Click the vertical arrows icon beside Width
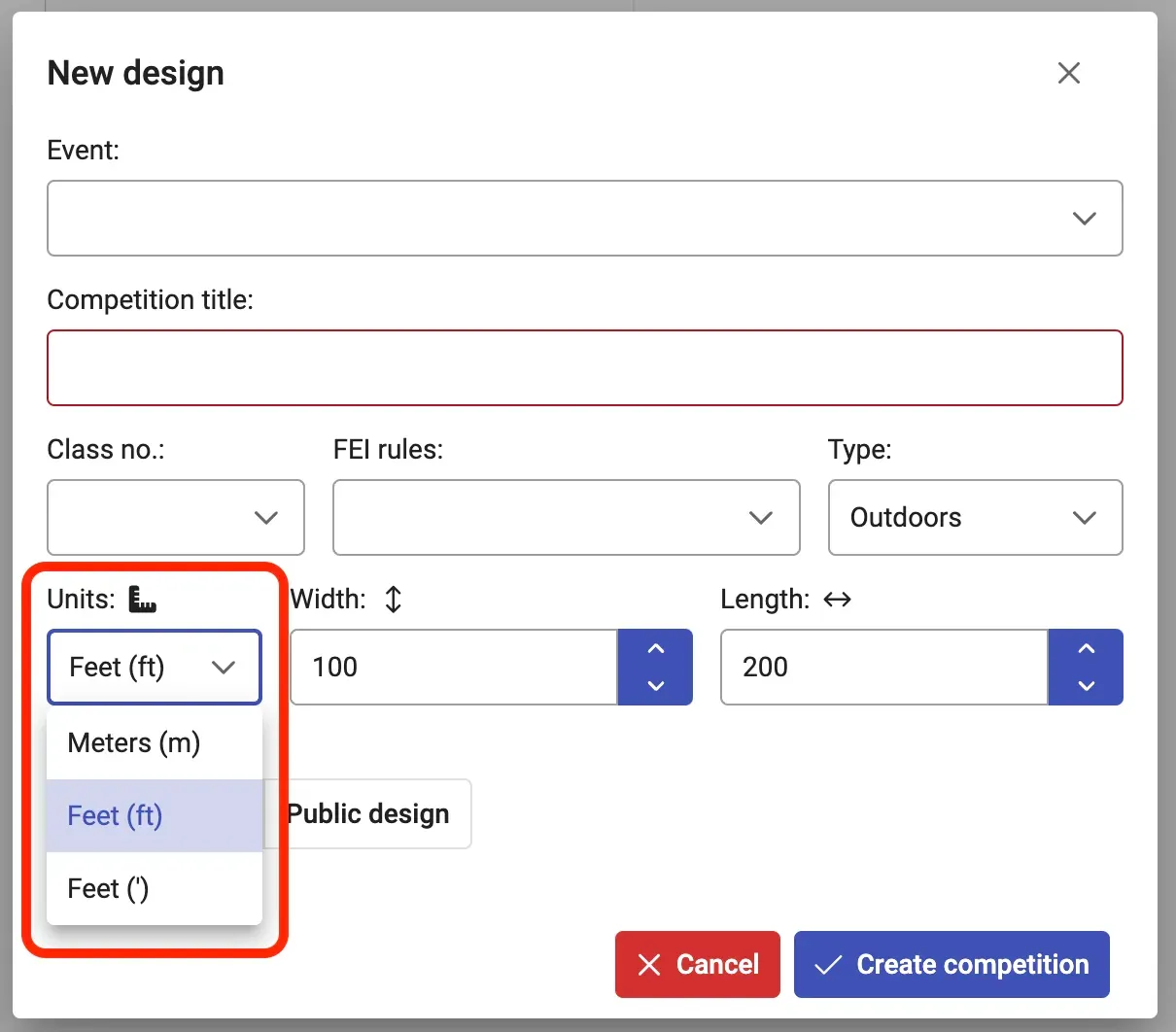Screen dimensions: 1176x1032 point(393,600)
